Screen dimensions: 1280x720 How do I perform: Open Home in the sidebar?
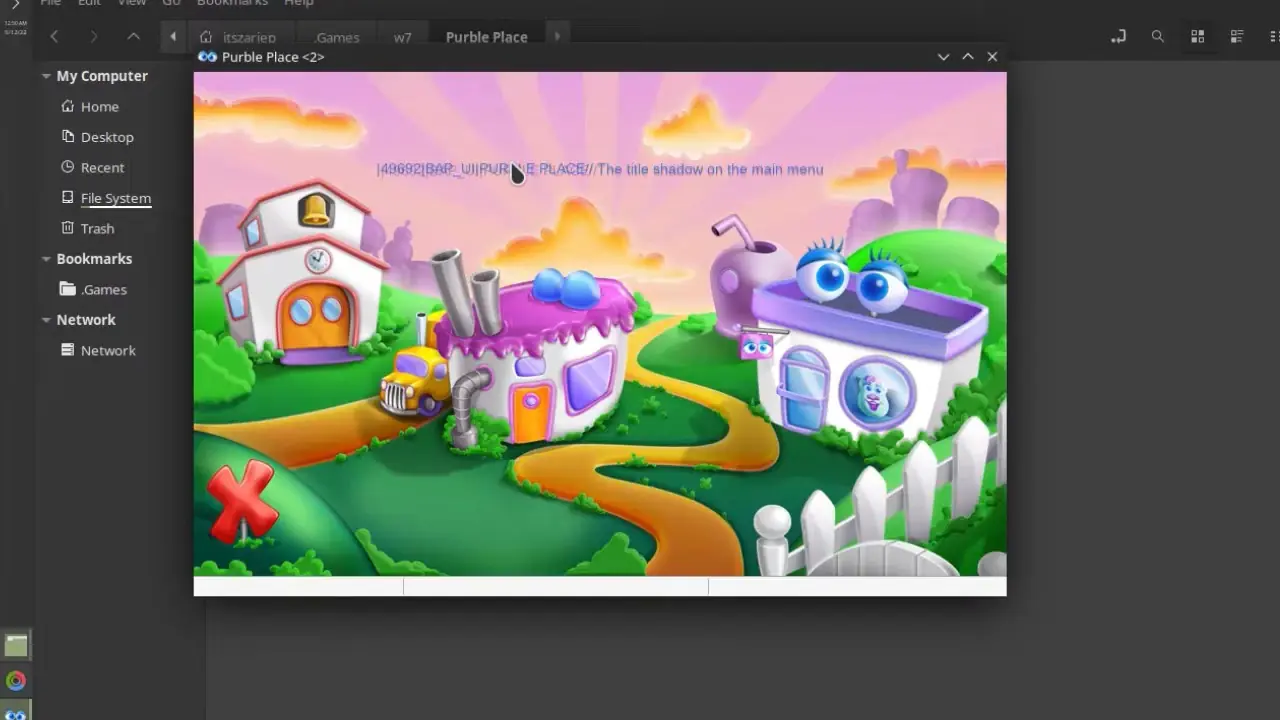tap(99, 107)
